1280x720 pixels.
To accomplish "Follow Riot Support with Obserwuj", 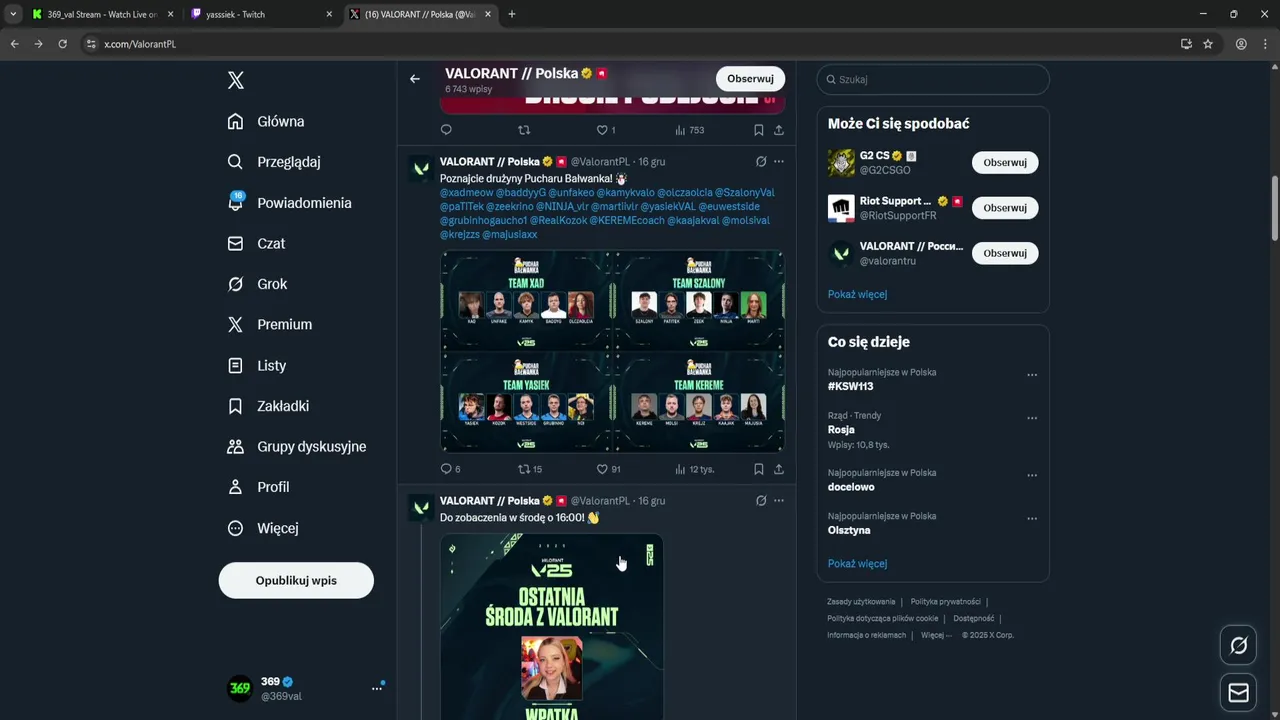I will (1005, 208).
